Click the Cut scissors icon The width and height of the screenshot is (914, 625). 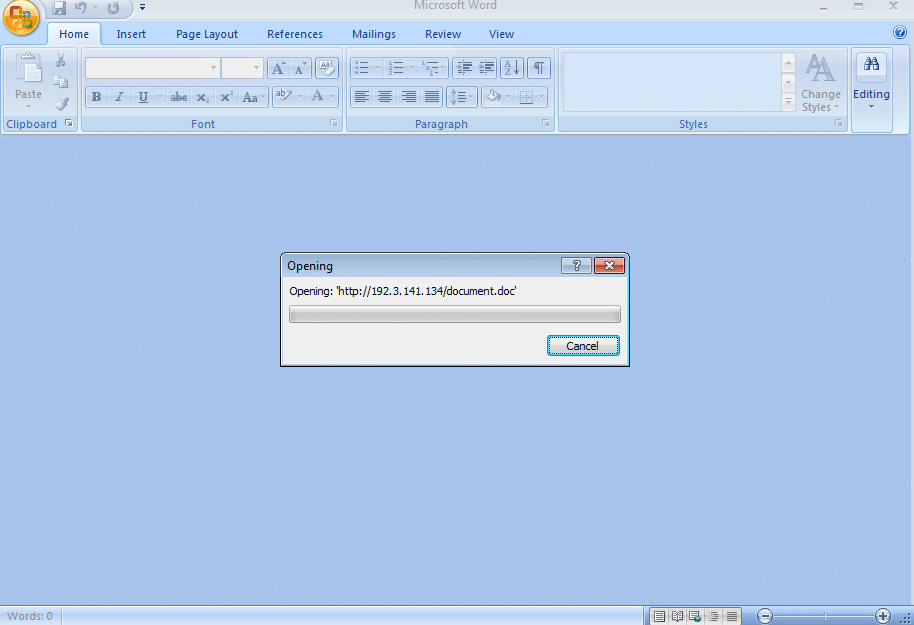(60, 60)
